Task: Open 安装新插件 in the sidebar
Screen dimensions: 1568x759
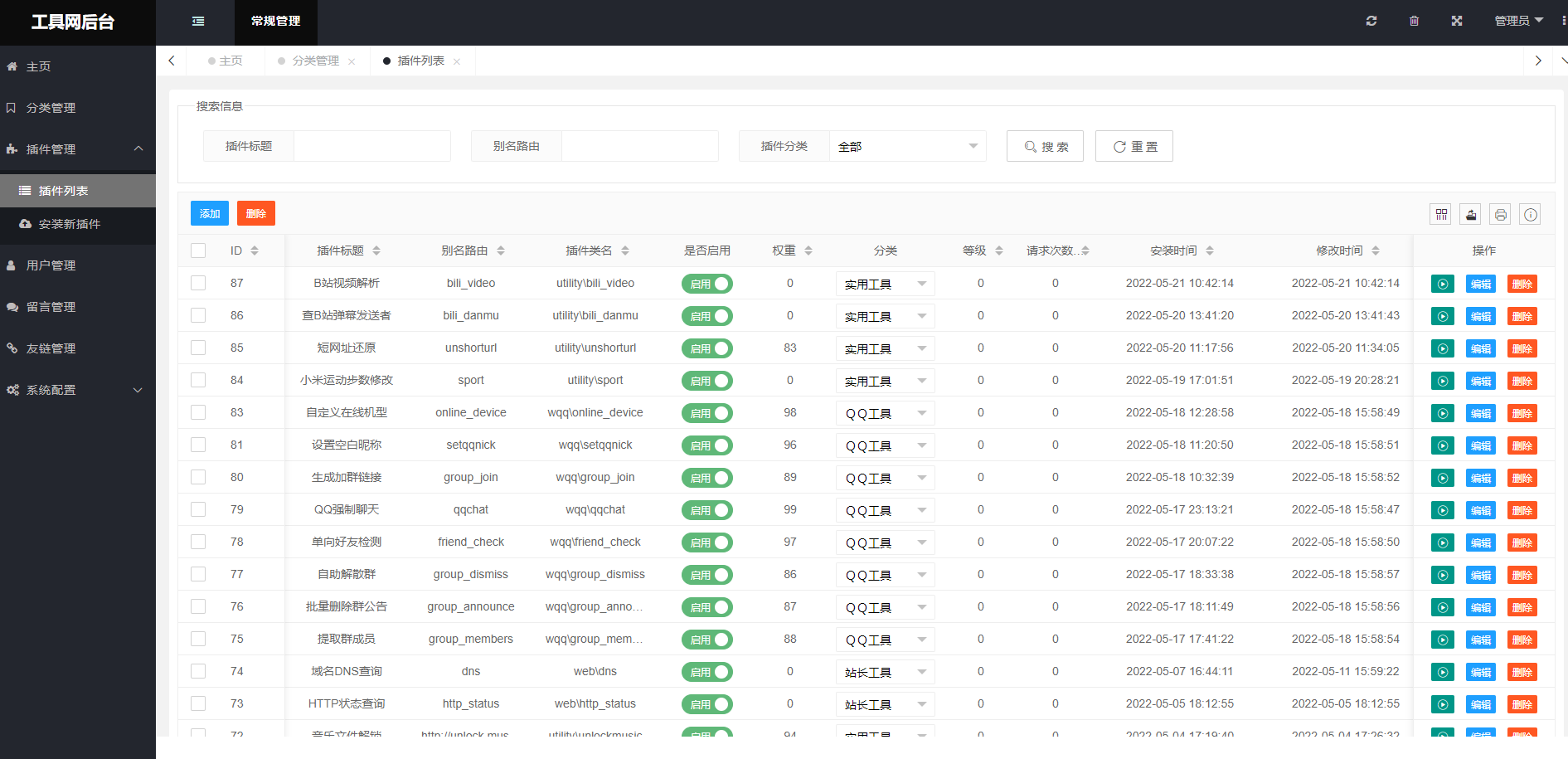Action: coord(70,224)
